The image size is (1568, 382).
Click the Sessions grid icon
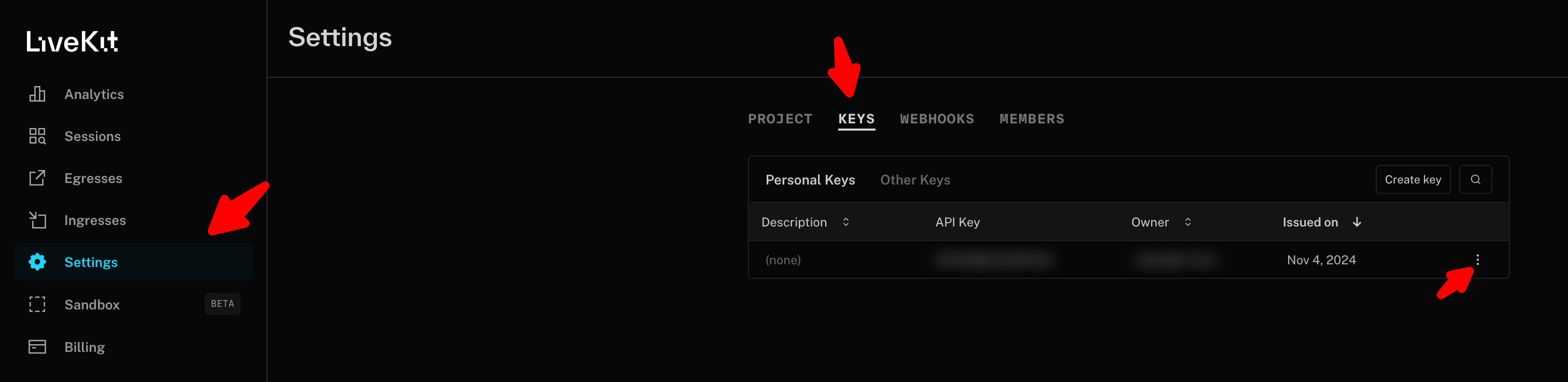37,136
